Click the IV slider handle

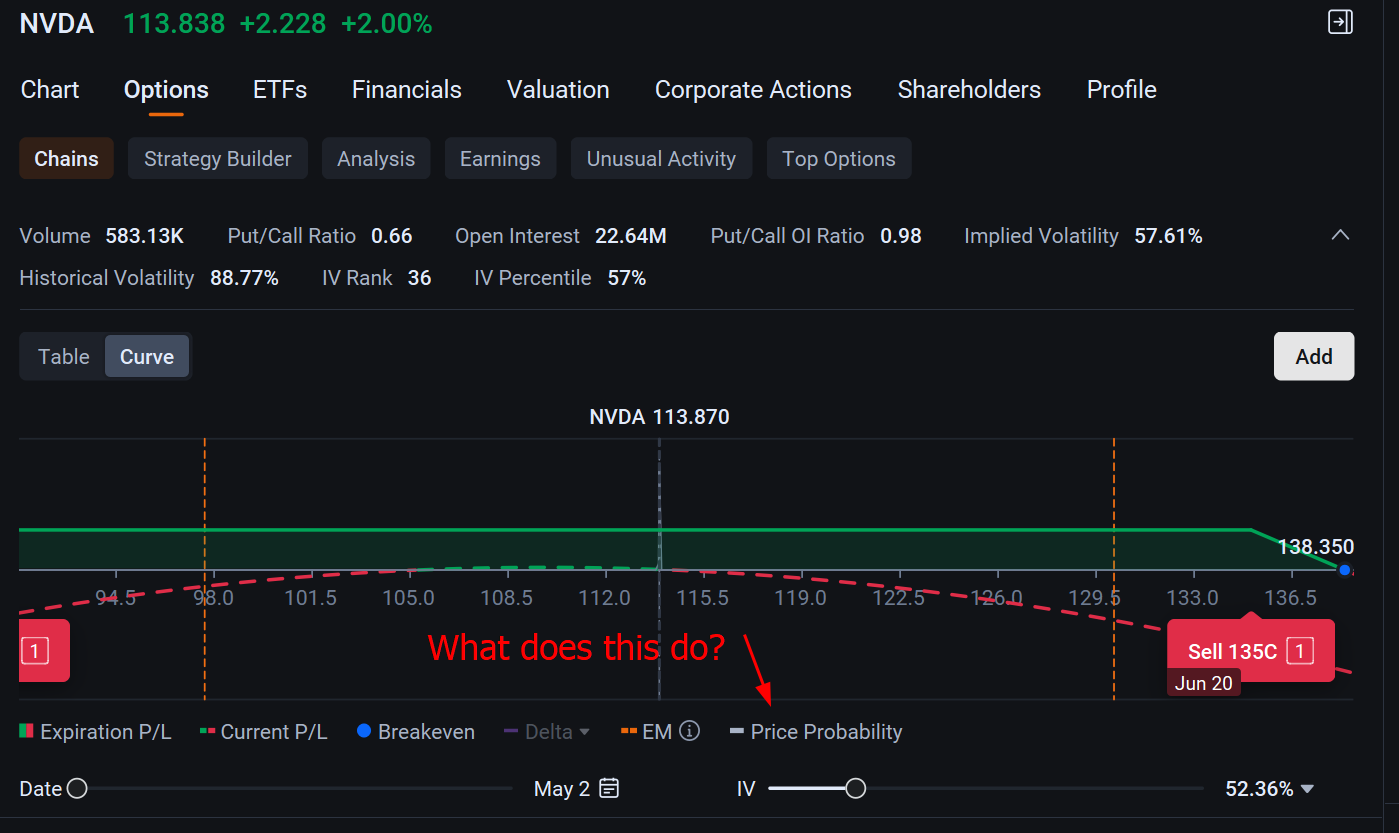[855, 789]
